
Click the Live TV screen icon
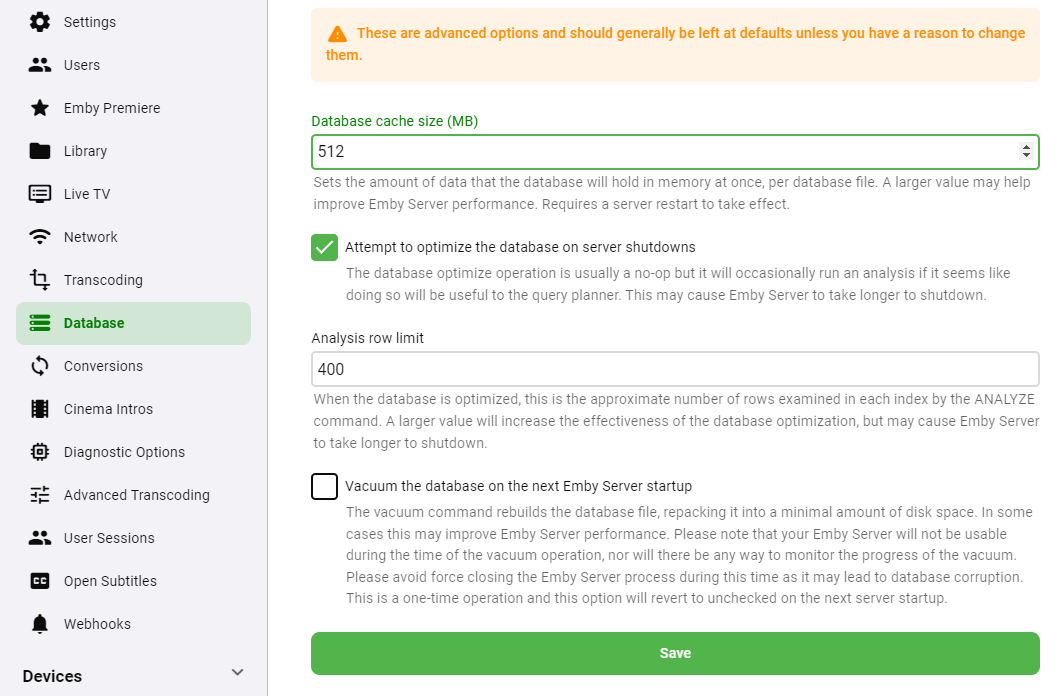click(40, 194)
